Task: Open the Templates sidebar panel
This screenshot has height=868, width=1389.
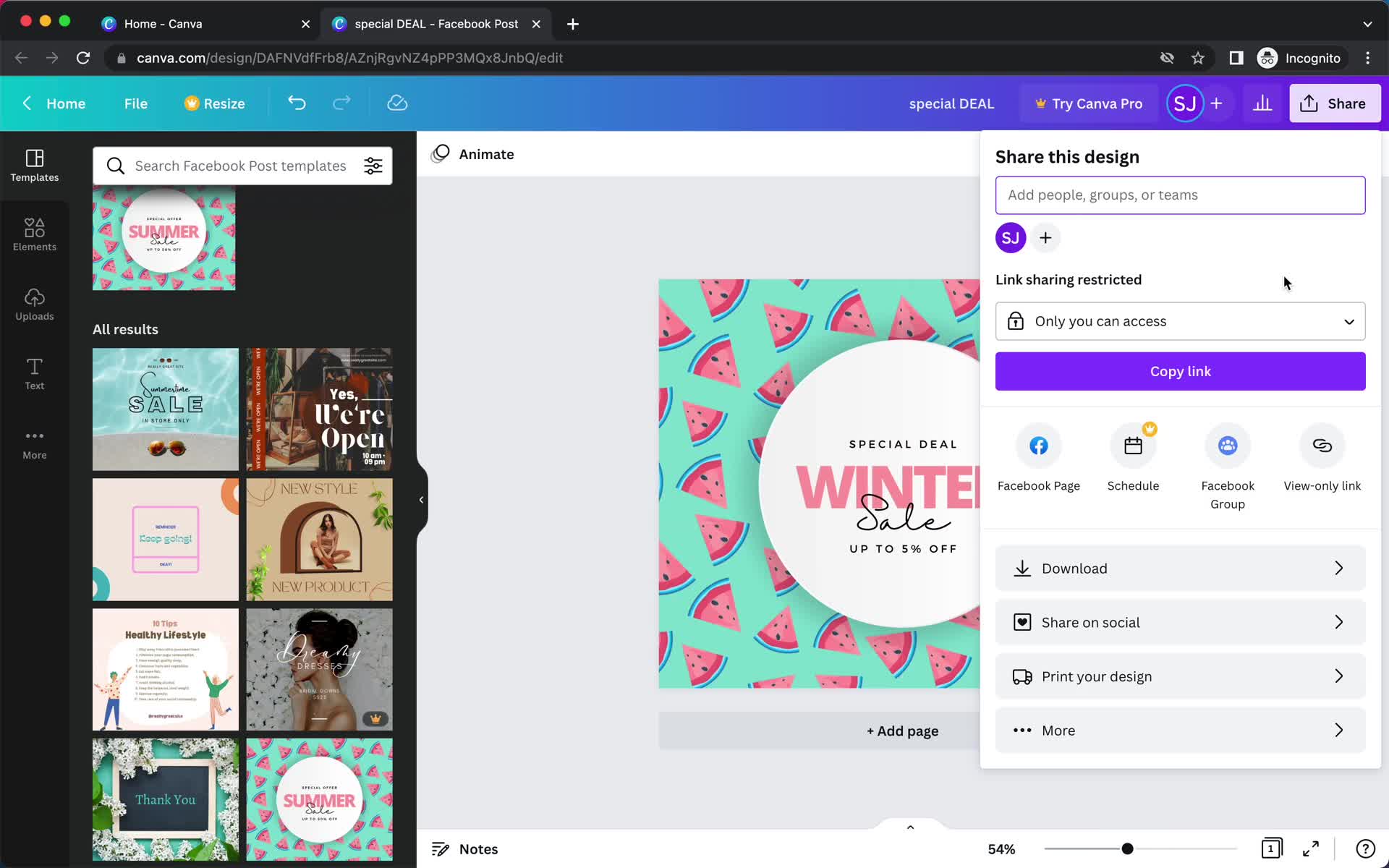Action: tap(34, 166)
